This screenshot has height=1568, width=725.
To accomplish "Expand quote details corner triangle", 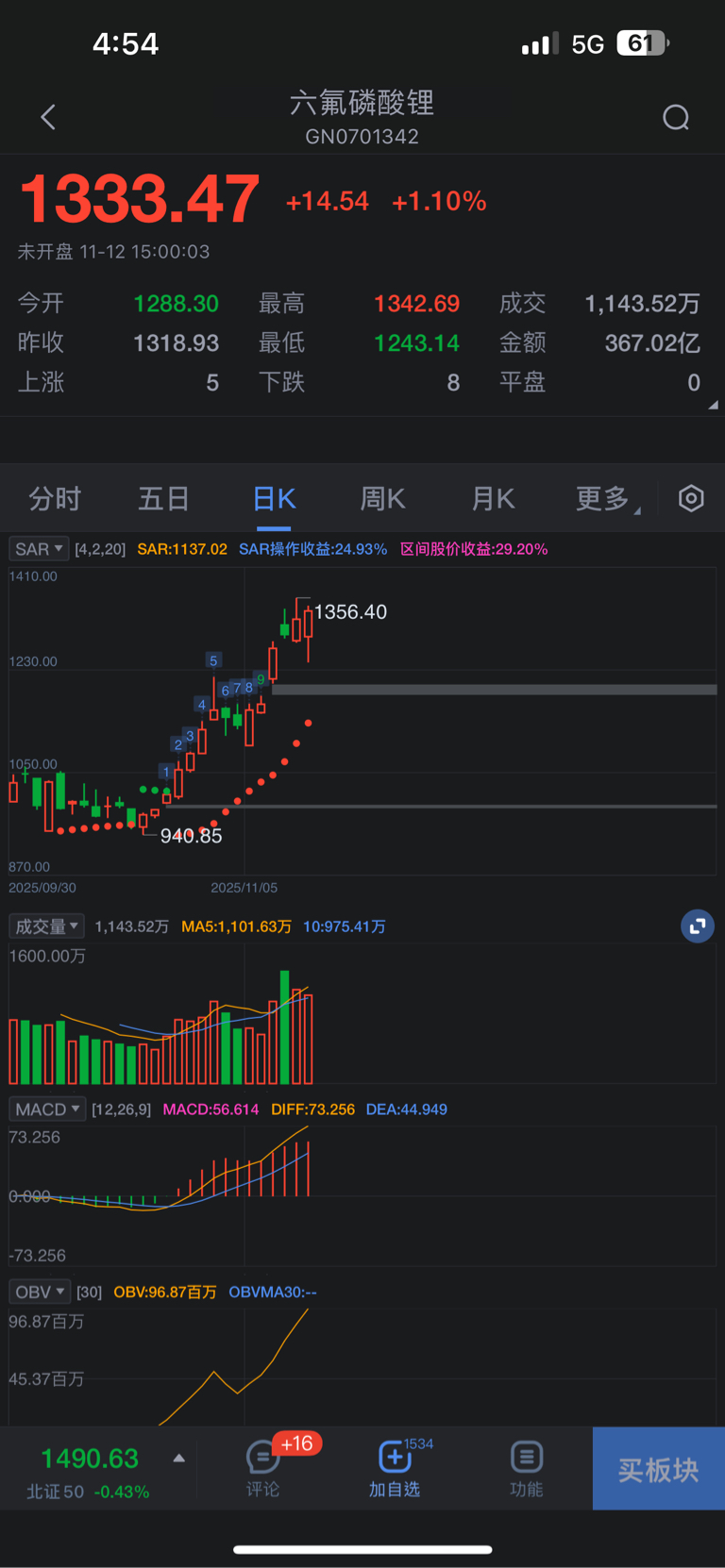I will 713,405.
